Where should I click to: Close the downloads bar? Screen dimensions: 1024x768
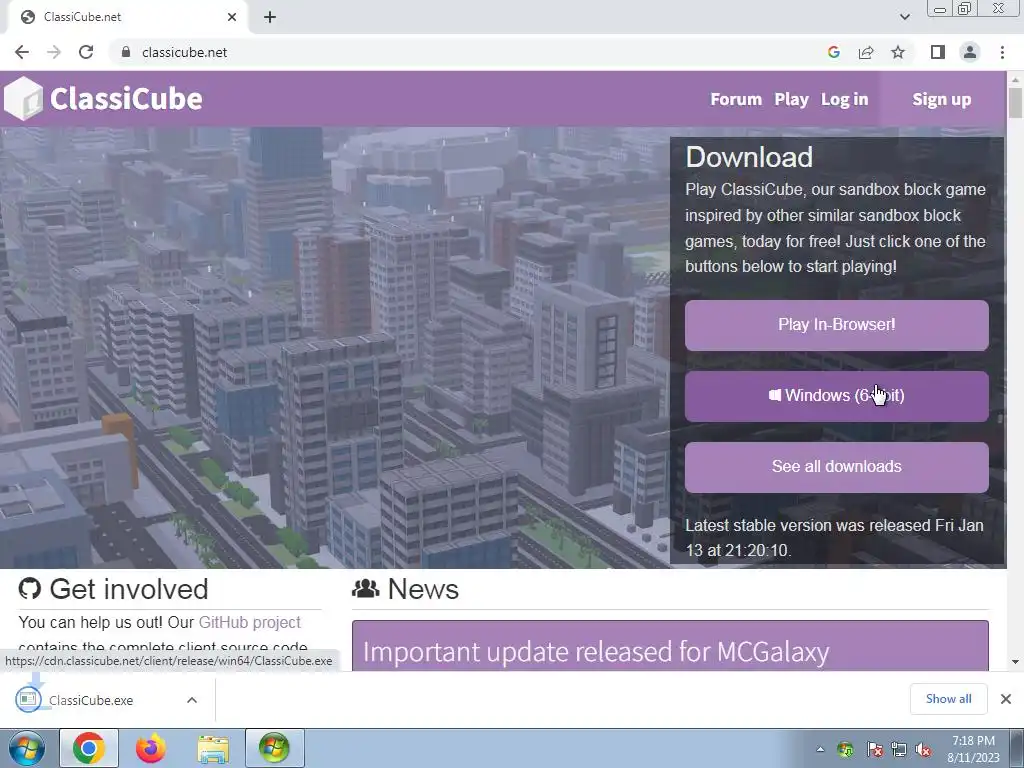click(1006, 699)
